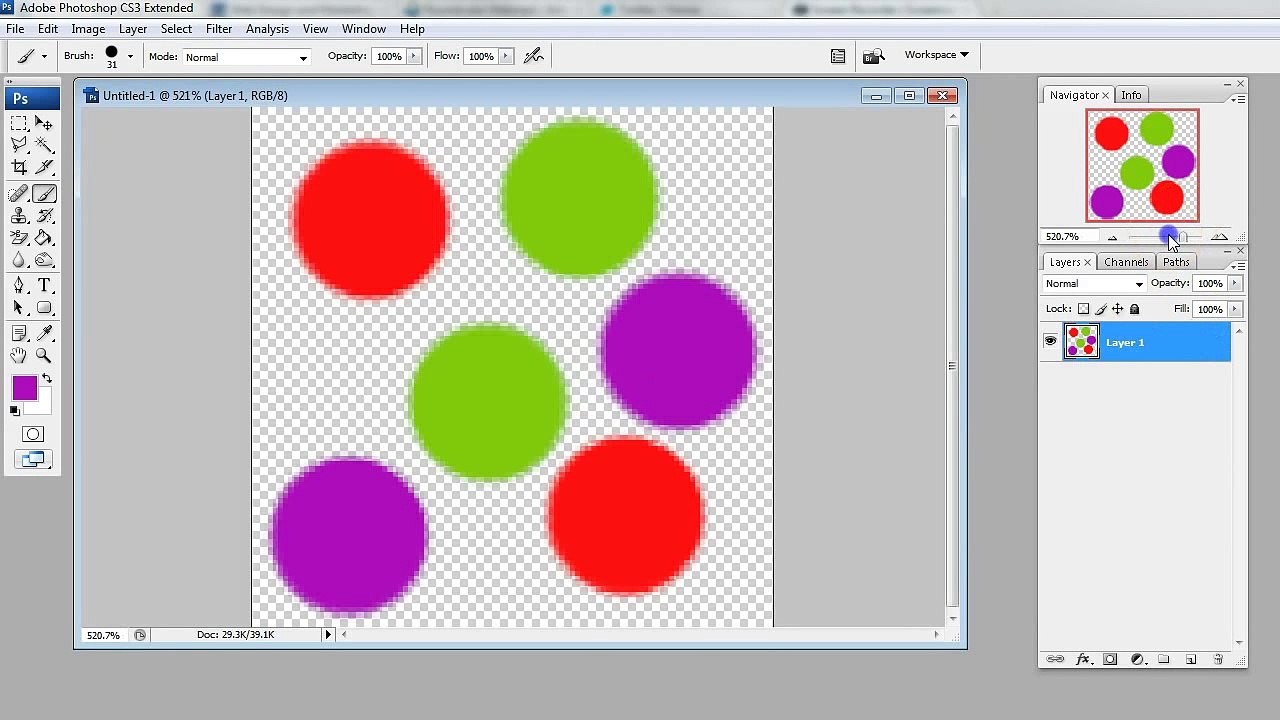This screenshot has height=720, width=1280.
Task: Select the Eraser tool
Action: pyautogui.click(x=19, y=238)
